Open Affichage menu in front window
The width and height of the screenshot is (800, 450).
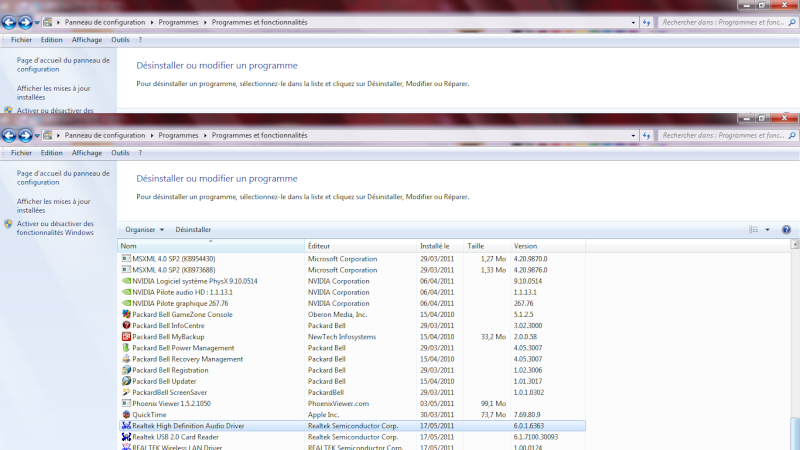pyautogui.click(x=87, y=153)
